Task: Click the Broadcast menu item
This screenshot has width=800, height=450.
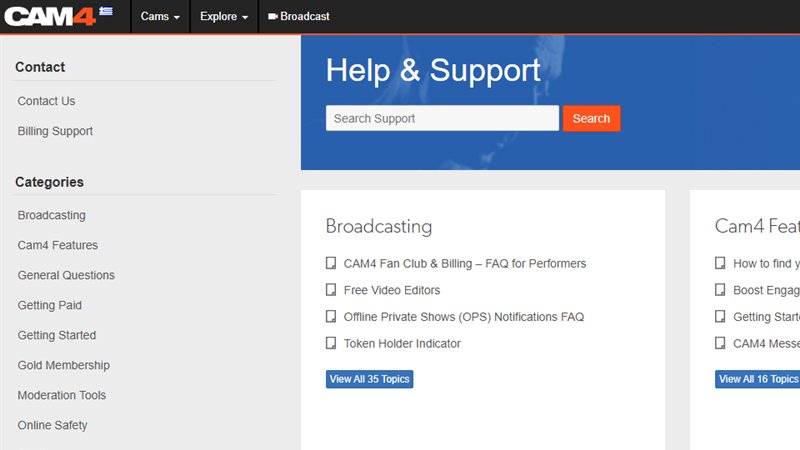Action: pos(299,16)
